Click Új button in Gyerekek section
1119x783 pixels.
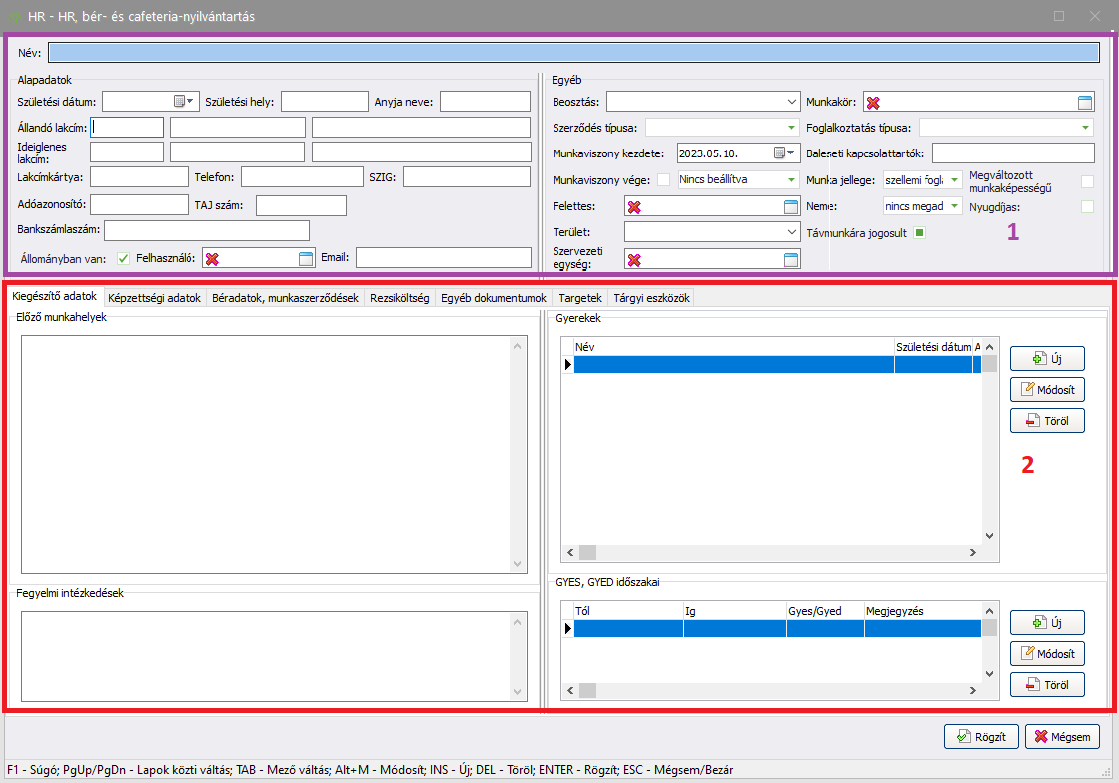(1047, 358)
